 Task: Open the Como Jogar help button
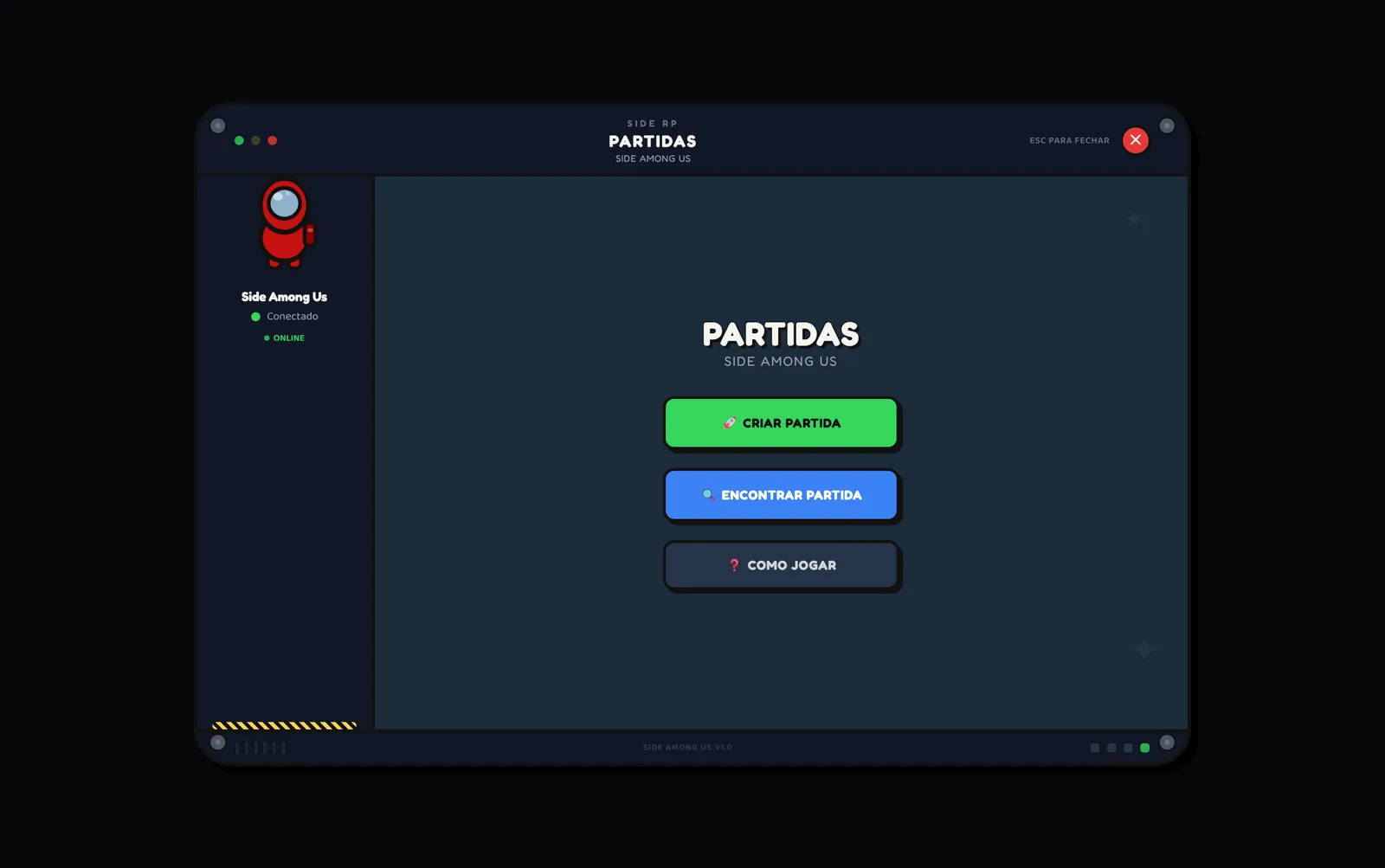tap(781, 565)
